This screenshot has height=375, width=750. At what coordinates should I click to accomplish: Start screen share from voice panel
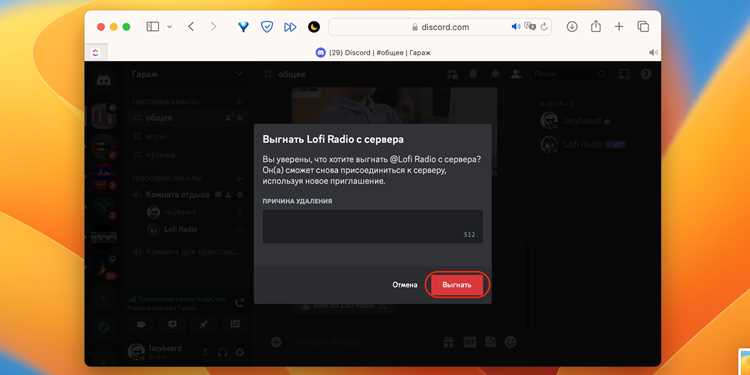click(x=173, y=324)
